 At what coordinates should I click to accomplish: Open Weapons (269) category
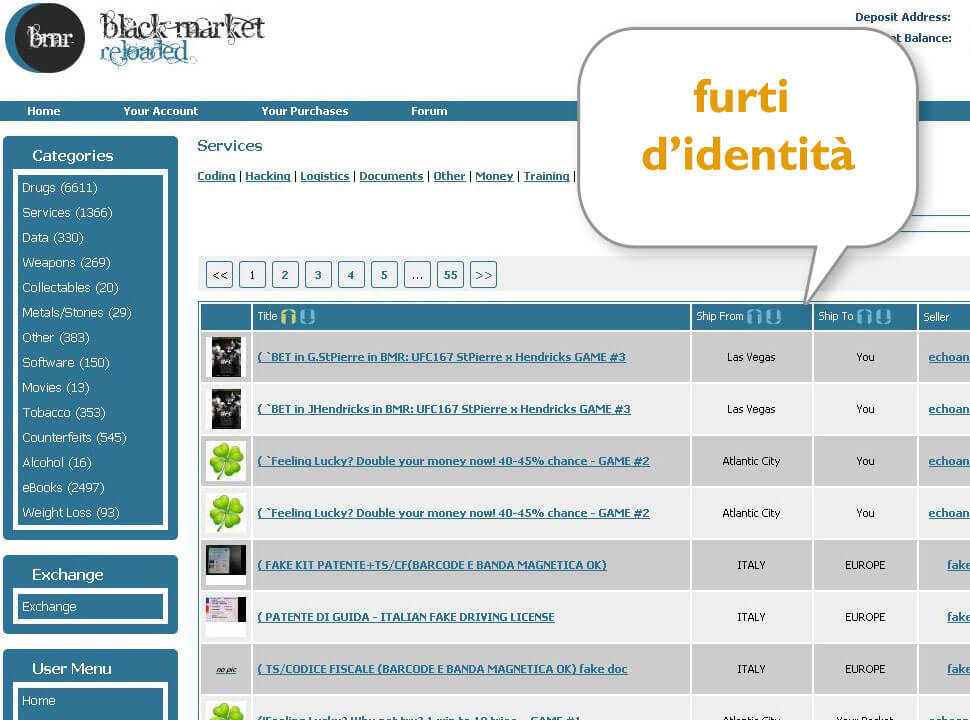tap(66, 262)
